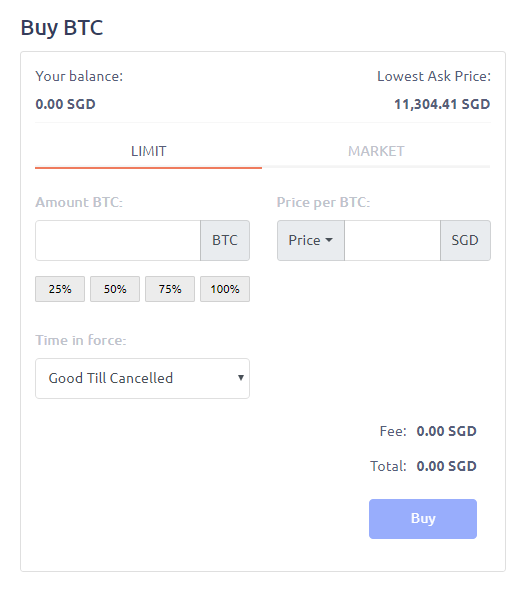
Task: Click the blue Buy button
Action: [423, 519]
